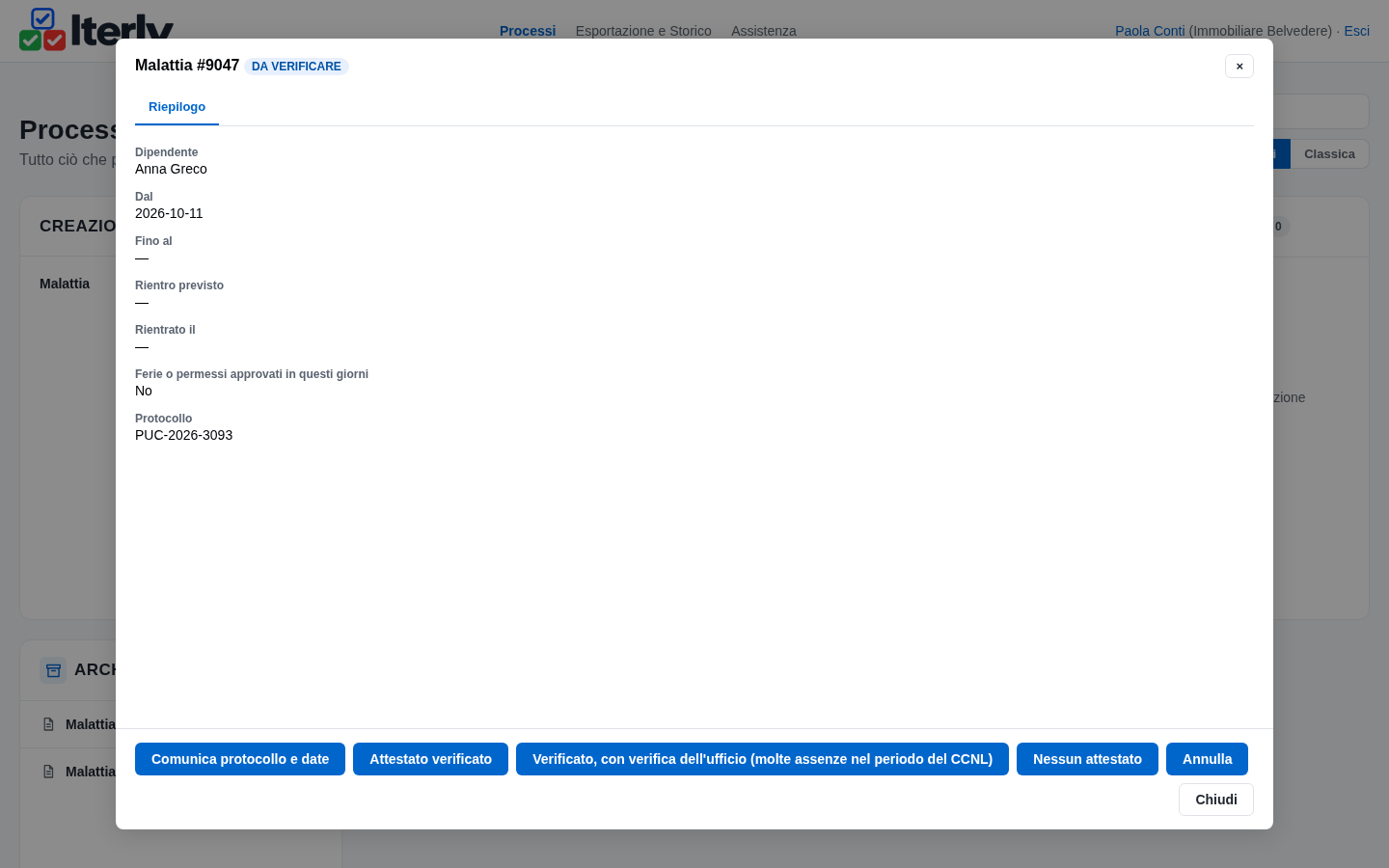Viewport: 1389px width, 868px height.
Task: Click the Dipendente field label
Action: click(x=166, y=152)
